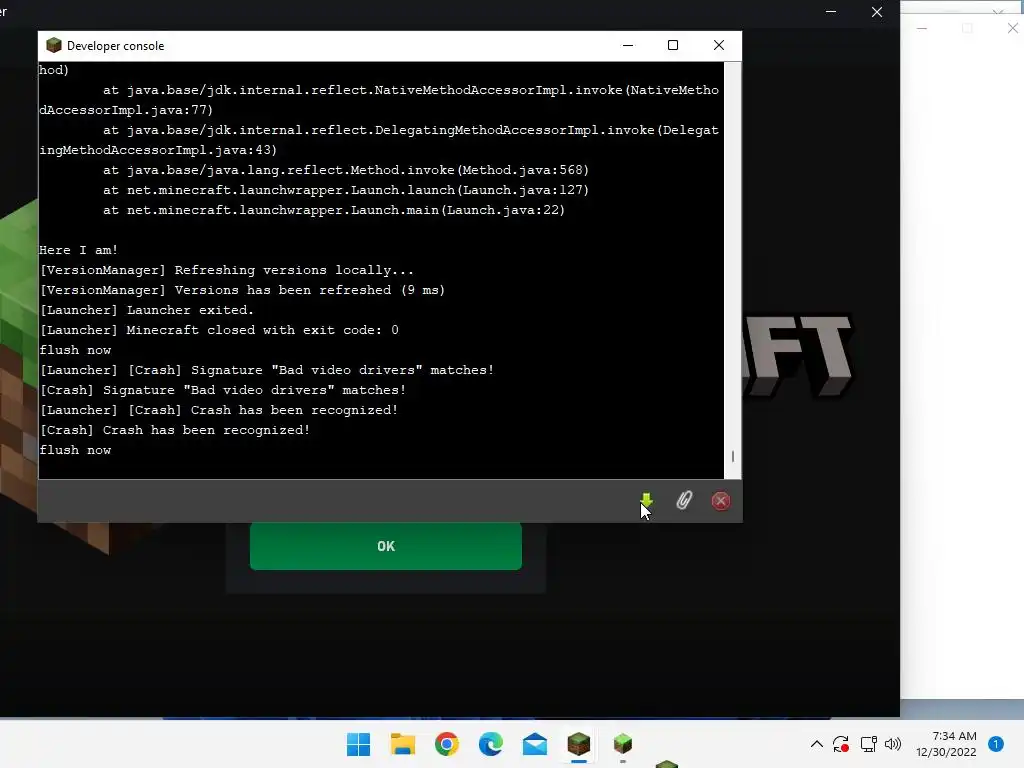The height and width of the screenshot is (768, 1024).
Task: Minimize the launcher window behind the console
Action: (831, 12)
